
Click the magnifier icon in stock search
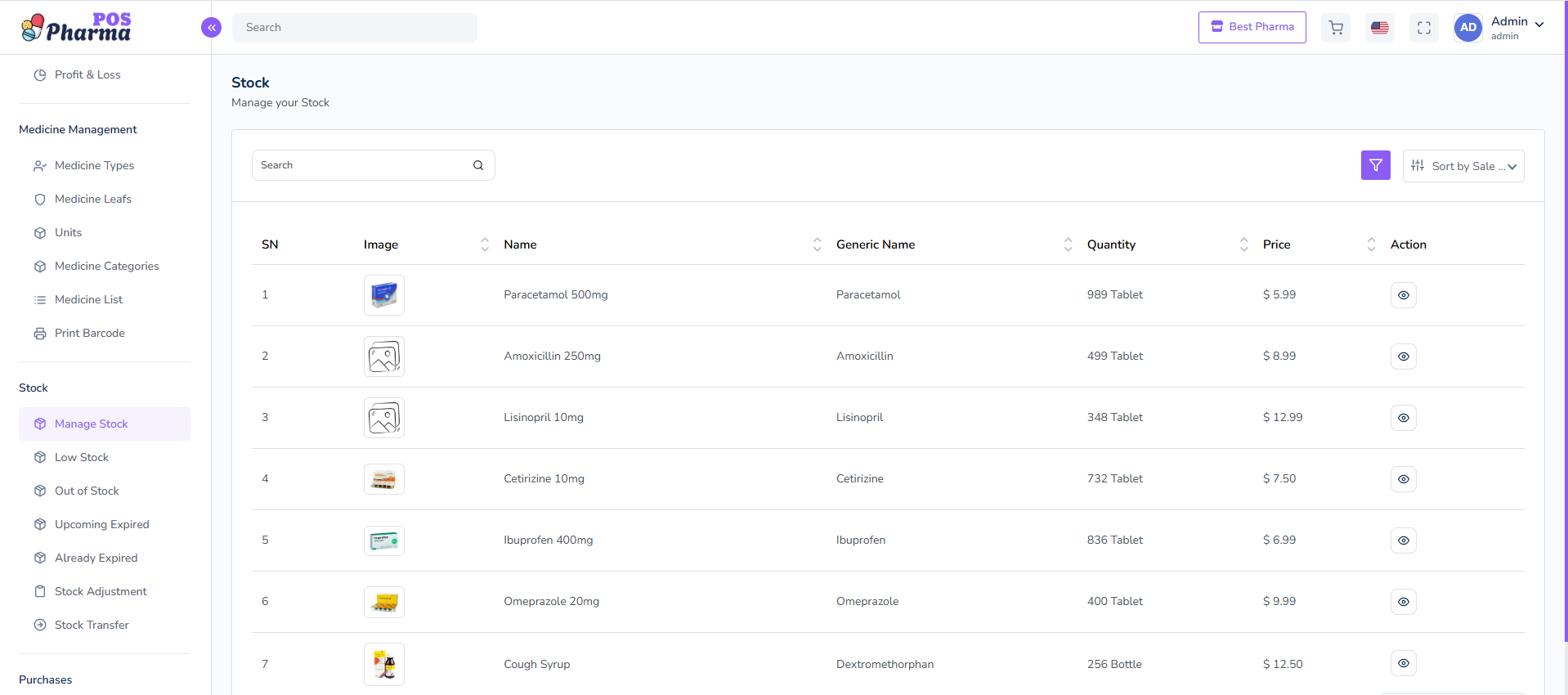tap(478, 165)
